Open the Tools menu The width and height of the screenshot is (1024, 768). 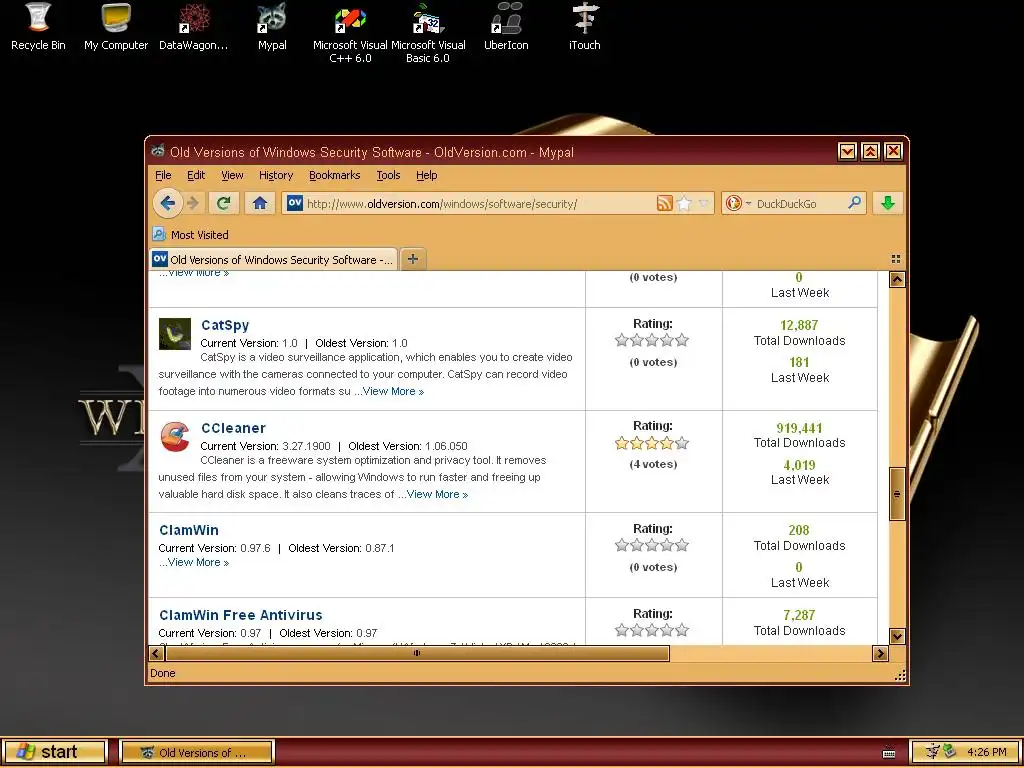click(x=388, y=175)
